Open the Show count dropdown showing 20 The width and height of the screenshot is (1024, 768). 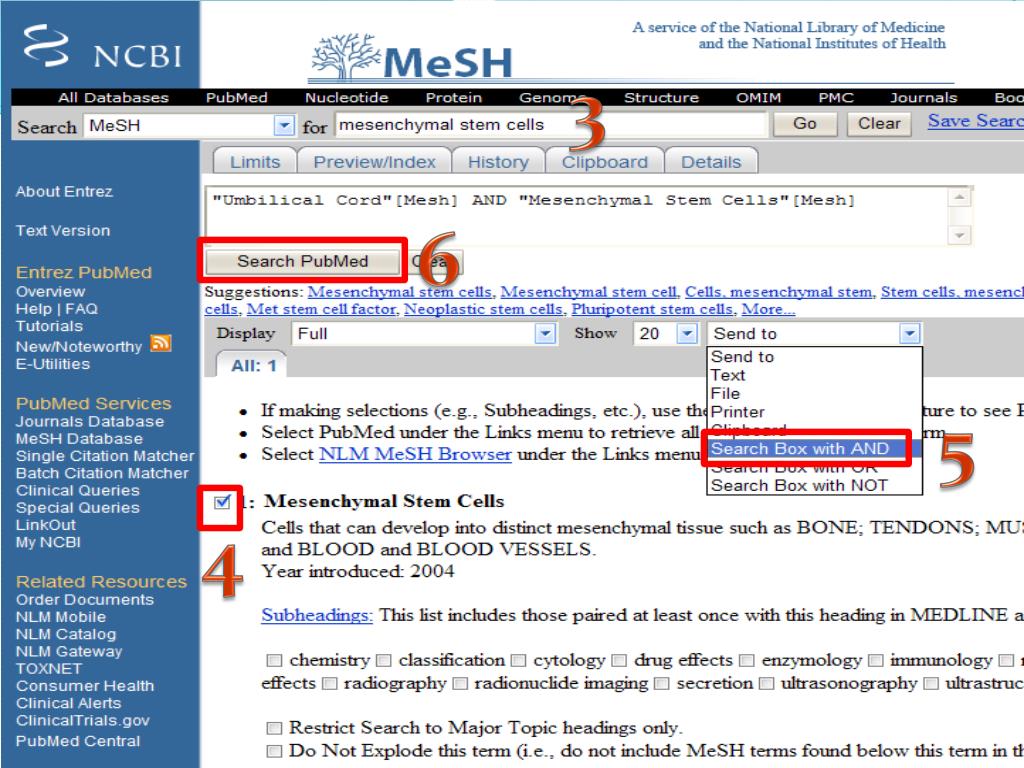pos(665,334)
